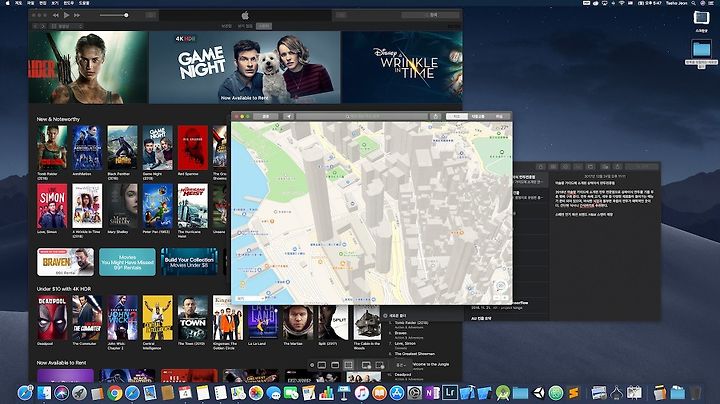Open Messages from the Dock

tap(274, 393)
